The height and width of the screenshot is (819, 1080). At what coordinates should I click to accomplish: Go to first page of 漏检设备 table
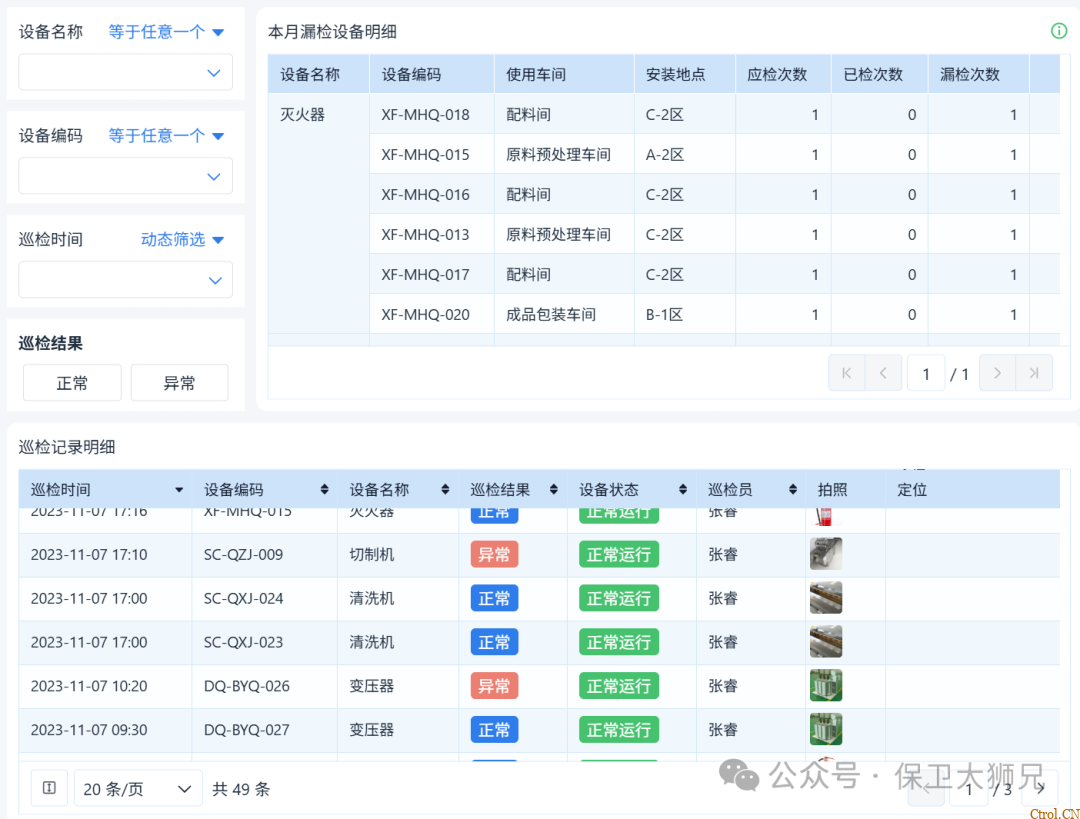tap(847, 373)
